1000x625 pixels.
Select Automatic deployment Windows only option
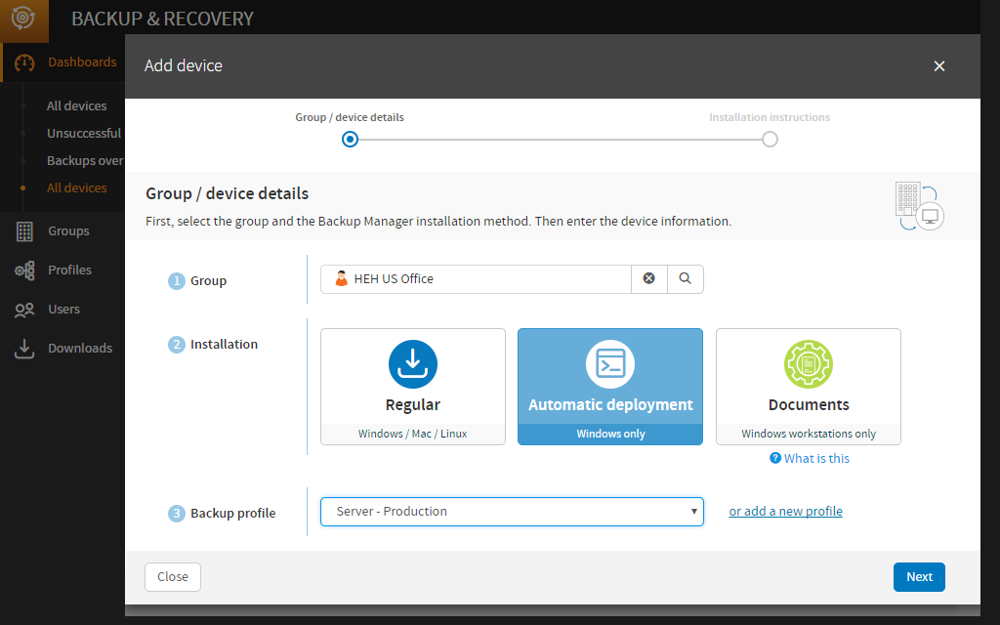tap(610, 386)
